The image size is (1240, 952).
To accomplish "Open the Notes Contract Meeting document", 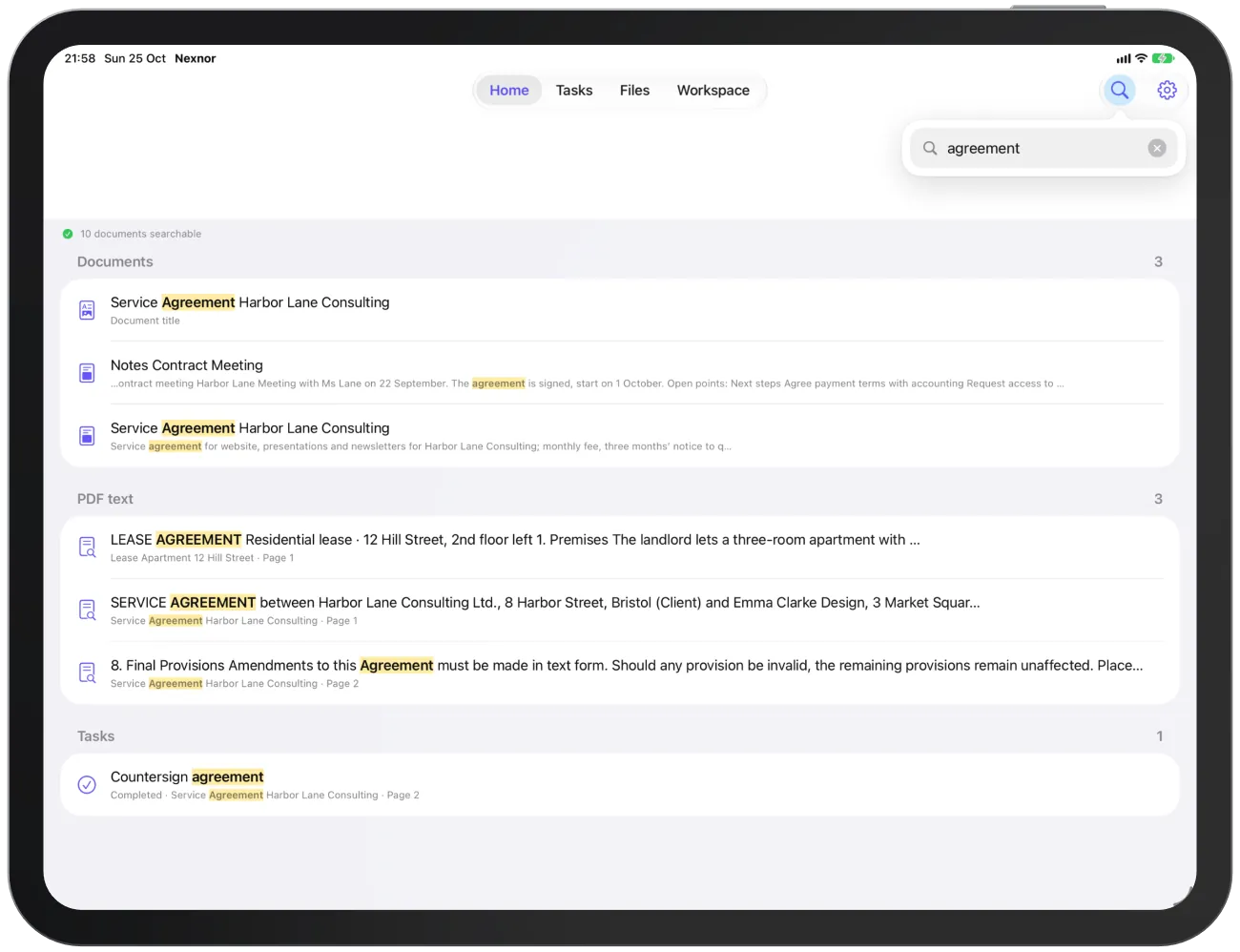I will 620,373.
